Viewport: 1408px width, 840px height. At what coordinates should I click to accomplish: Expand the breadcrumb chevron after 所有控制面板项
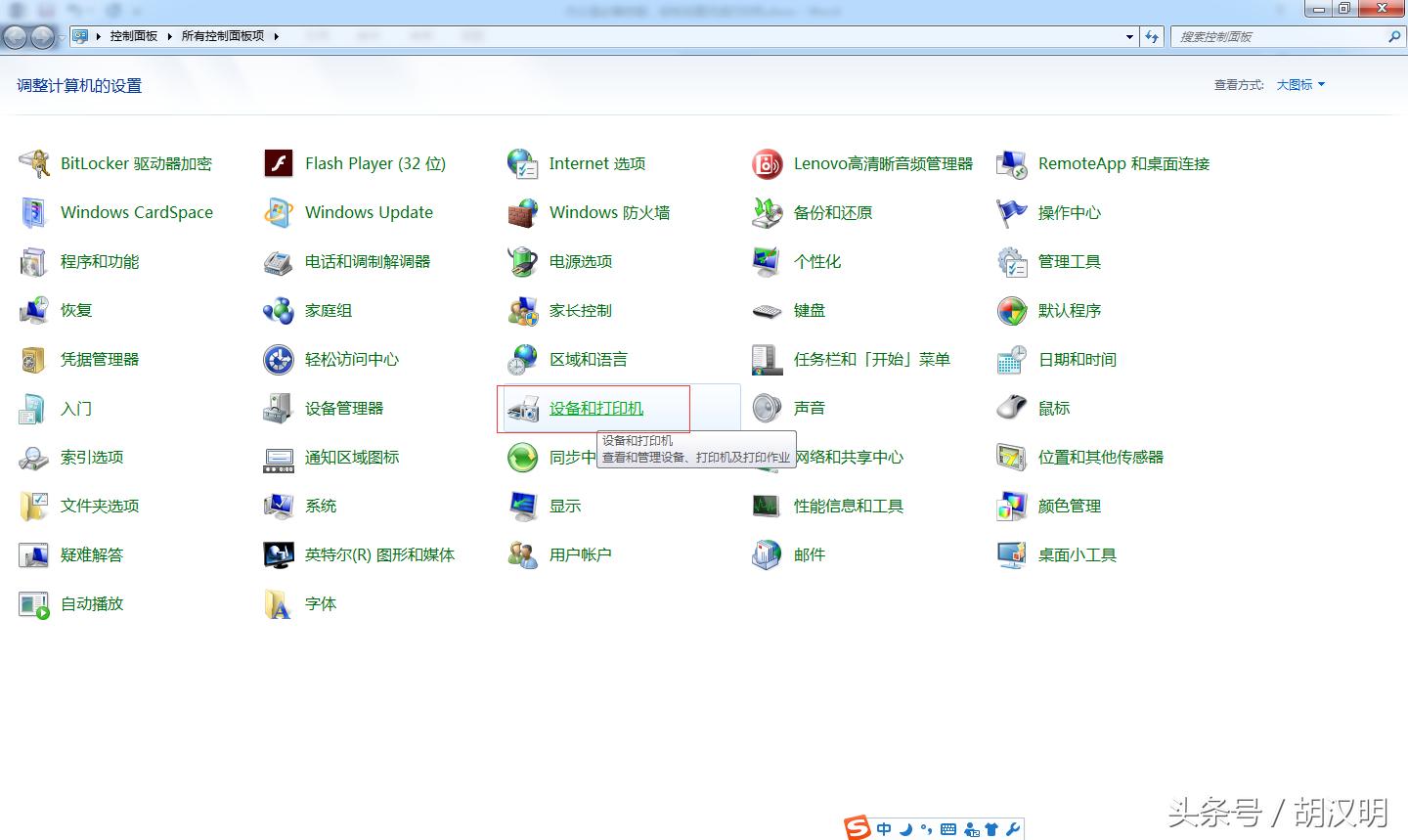pyautogui.click(x=277, y=36)
